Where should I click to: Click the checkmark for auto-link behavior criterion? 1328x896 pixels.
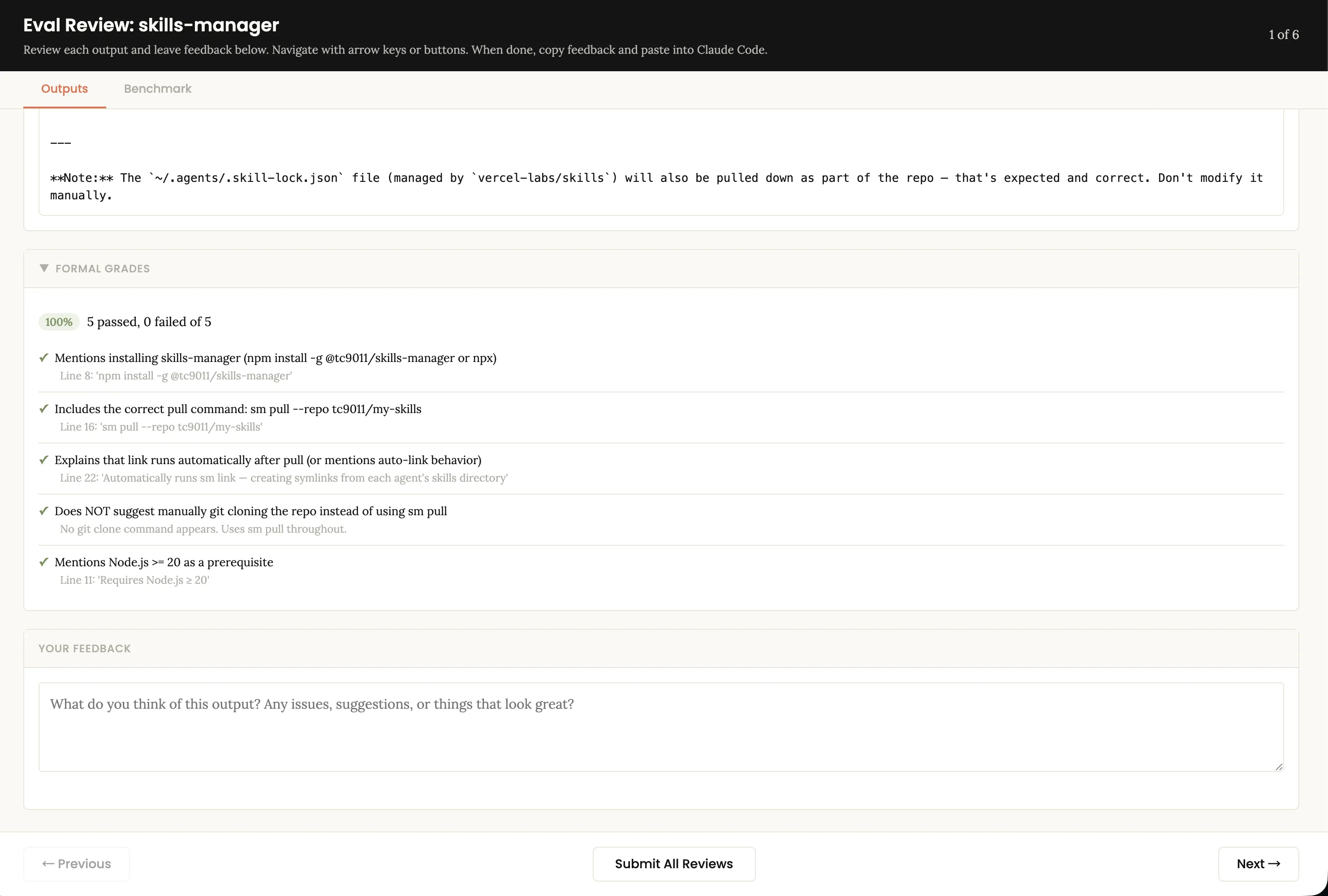coord(44,460)
